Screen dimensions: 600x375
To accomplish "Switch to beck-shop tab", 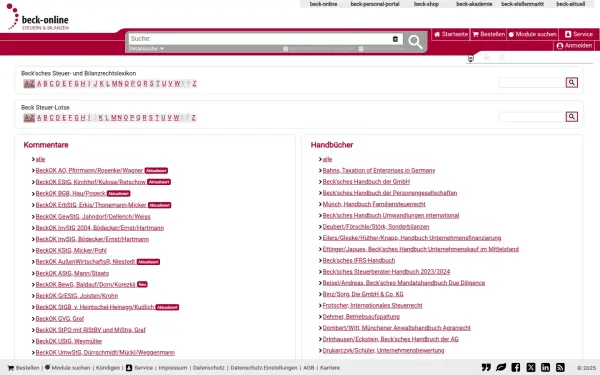I will pyautogui.click(x=426, y=4).
